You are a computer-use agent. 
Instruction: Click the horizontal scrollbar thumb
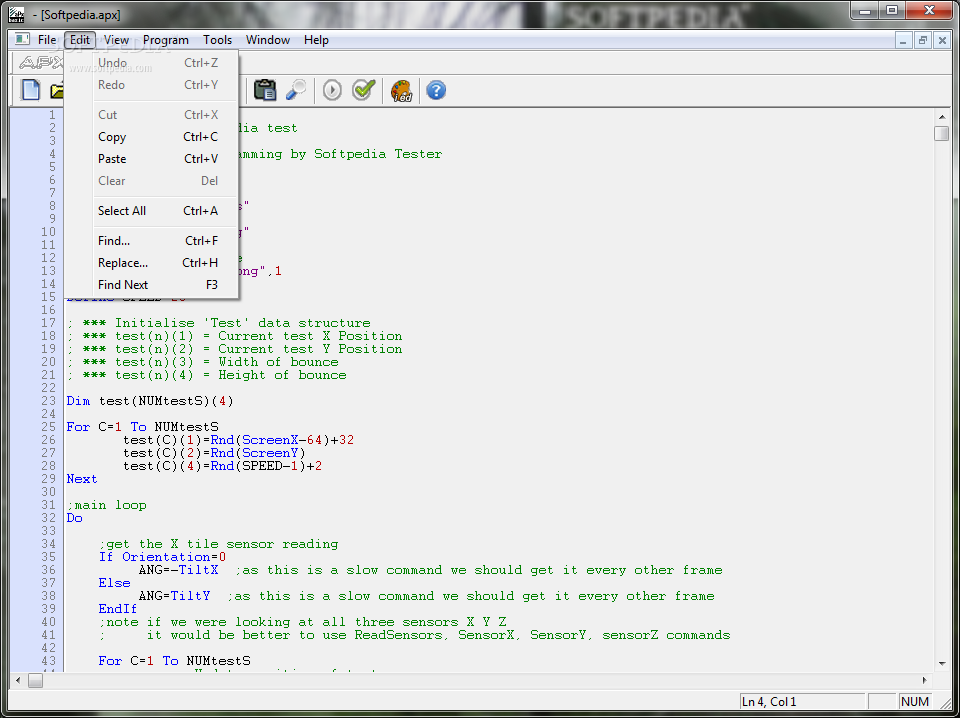click(x=36, y=680)
